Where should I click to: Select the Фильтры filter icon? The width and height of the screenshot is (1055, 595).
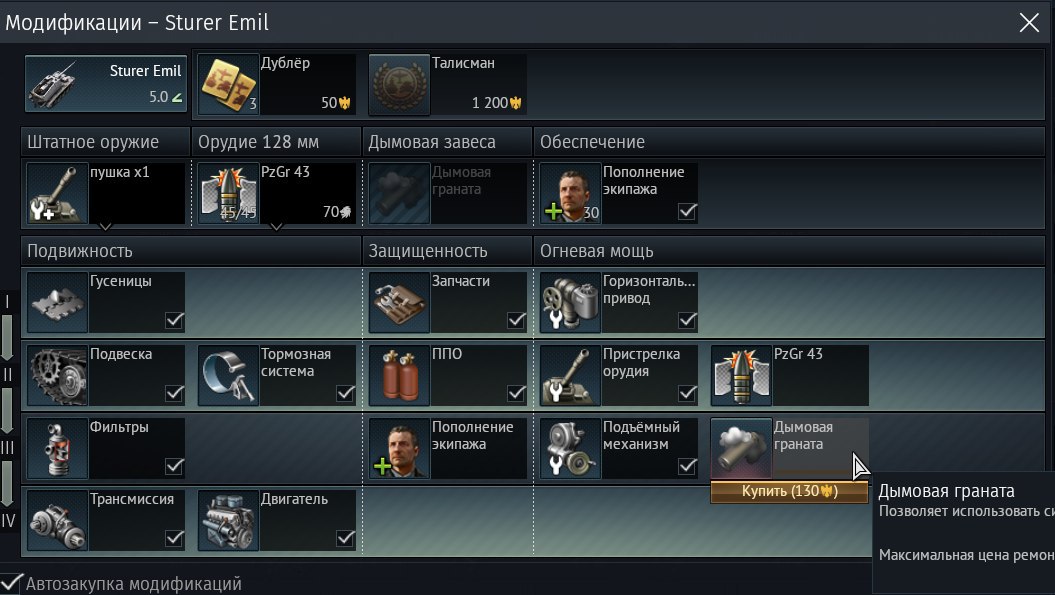[x=57, y=448]
